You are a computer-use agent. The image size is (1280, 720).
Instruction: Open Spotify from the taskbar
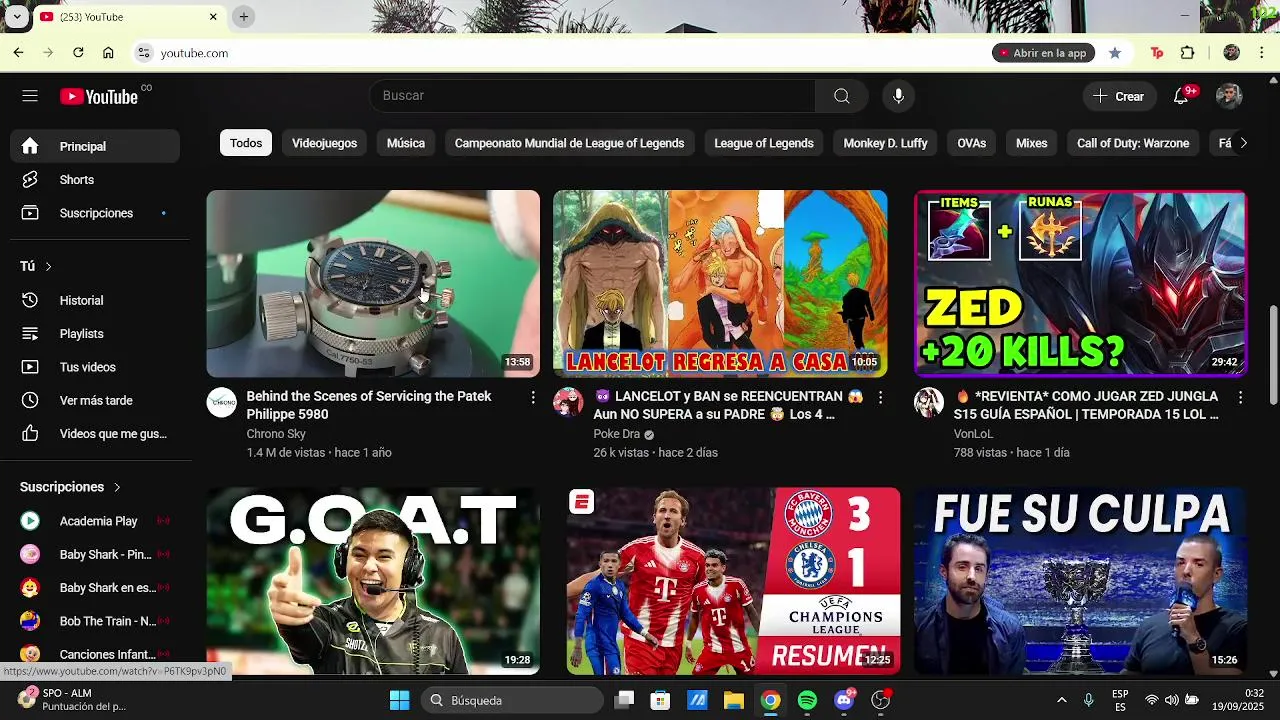[x=807, y=700]
